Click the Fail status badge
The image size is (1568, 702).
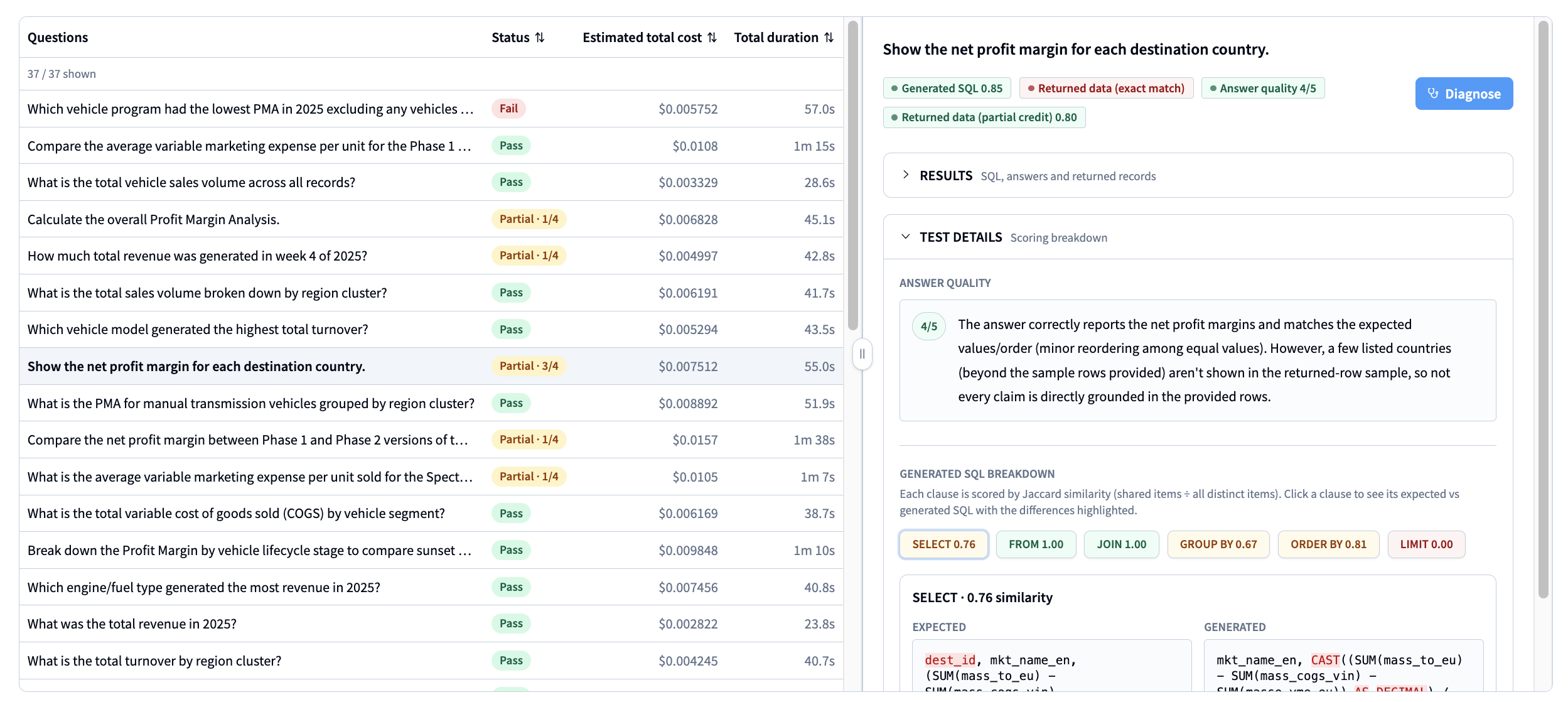[x=508, y=109]
